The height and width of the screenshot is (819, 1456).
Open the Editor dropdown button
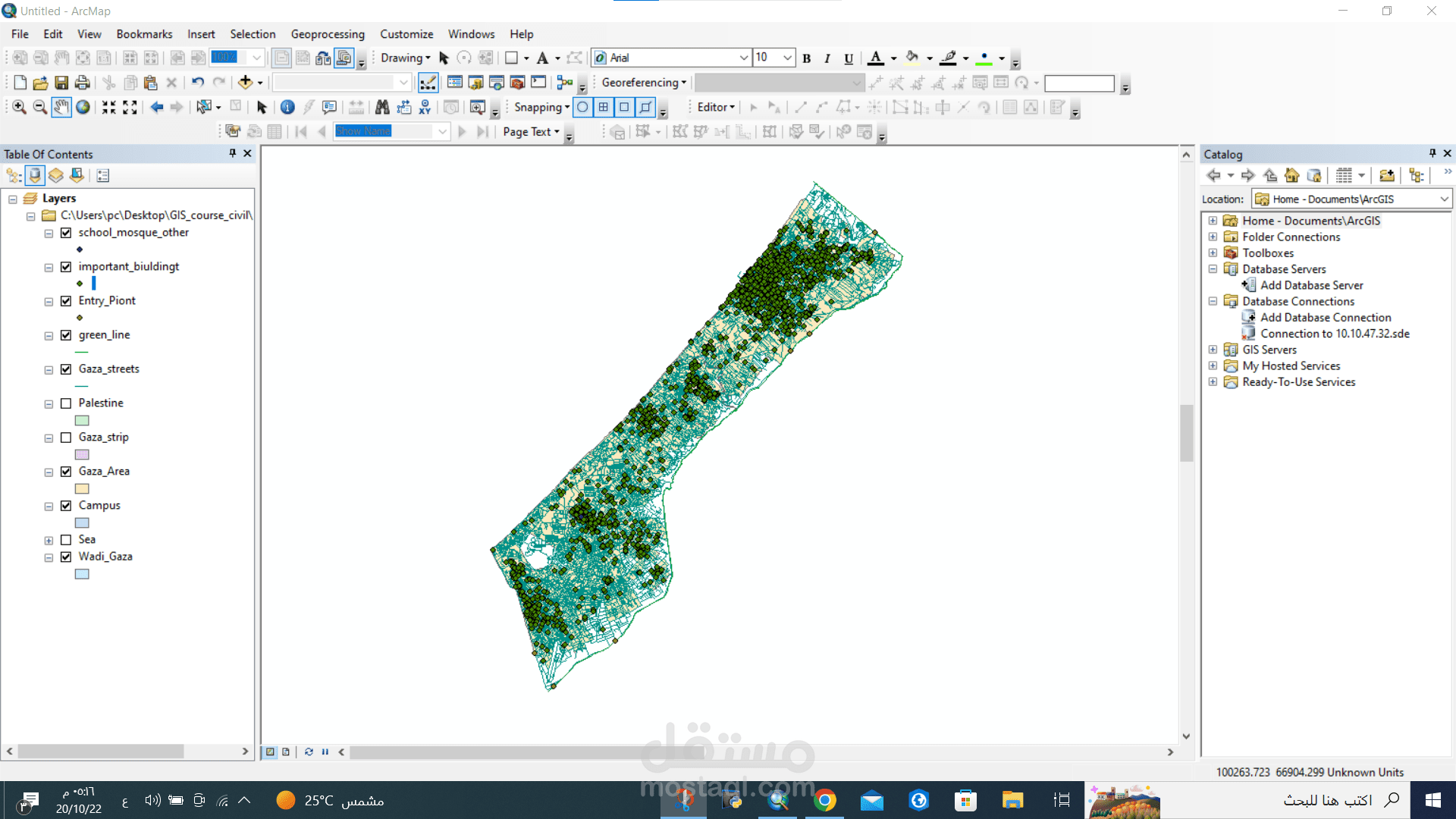click(x=715, y=107)
